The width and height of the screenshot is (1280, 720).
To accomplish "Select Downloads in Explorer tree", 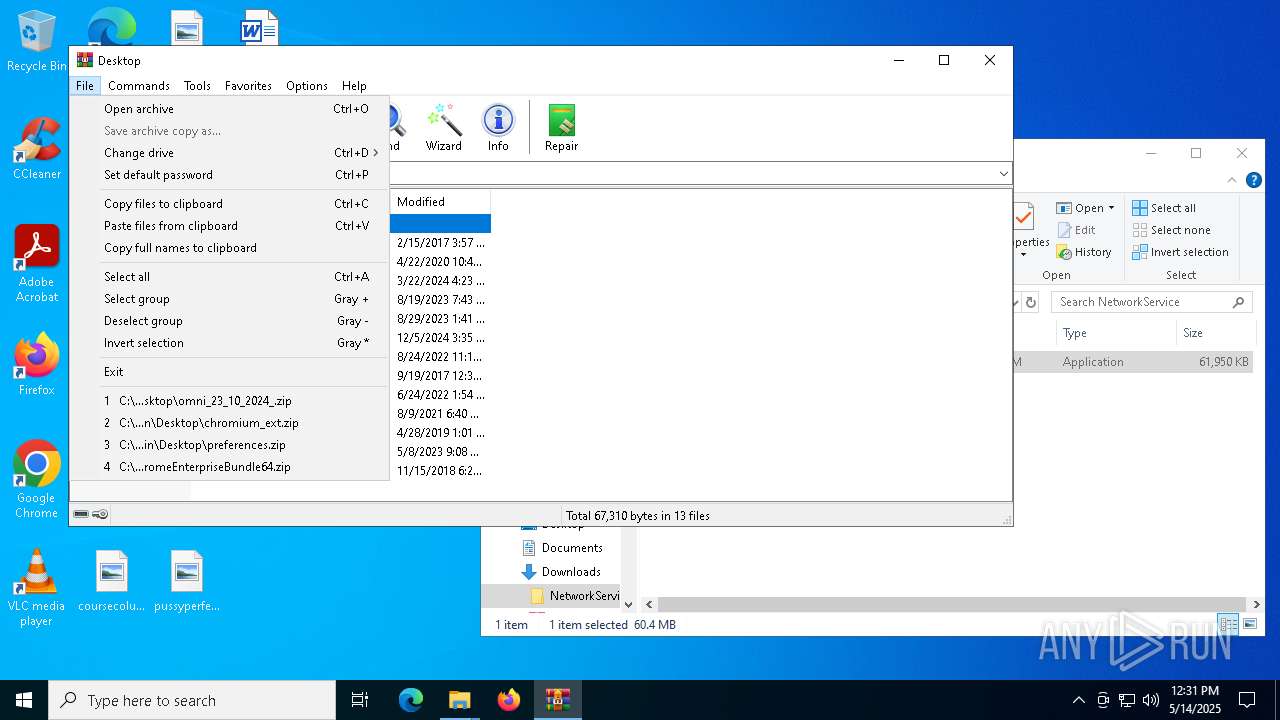I will [x=571, y=572].
